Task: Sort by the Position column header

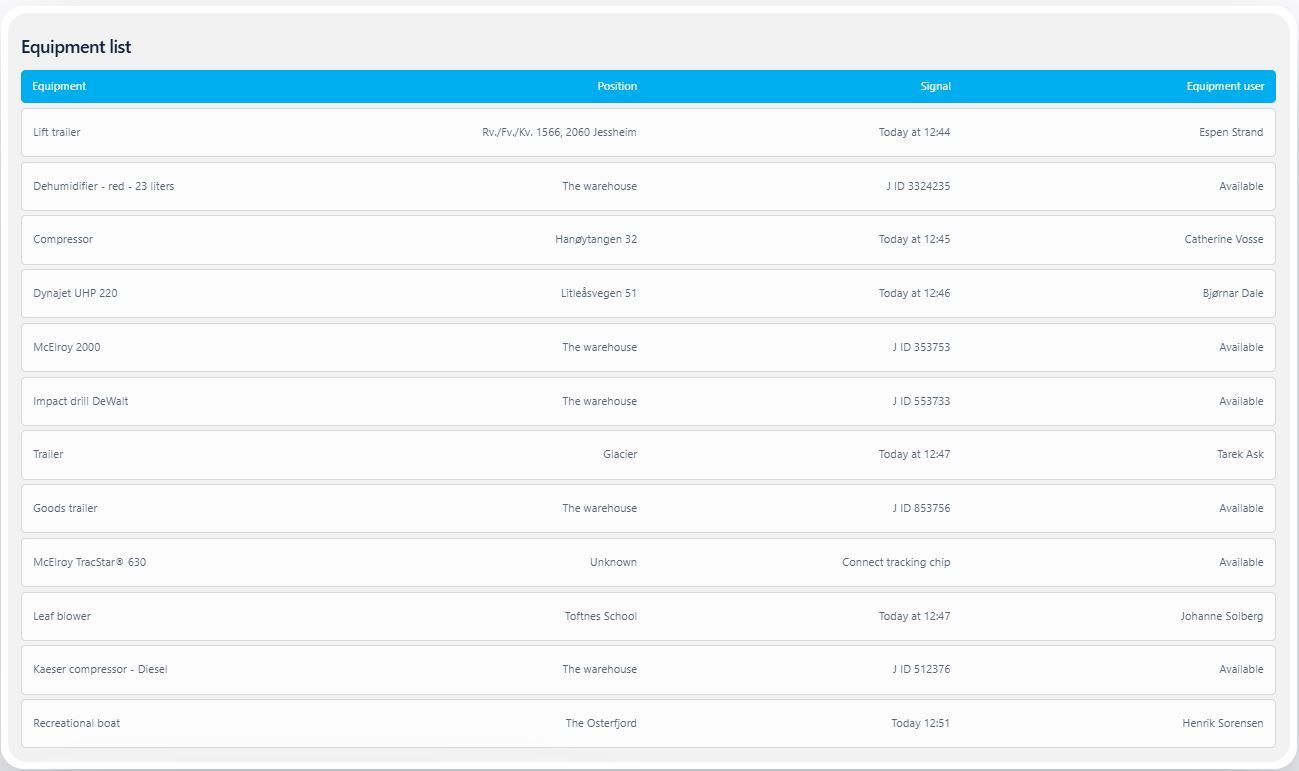Action: point(616,86)
